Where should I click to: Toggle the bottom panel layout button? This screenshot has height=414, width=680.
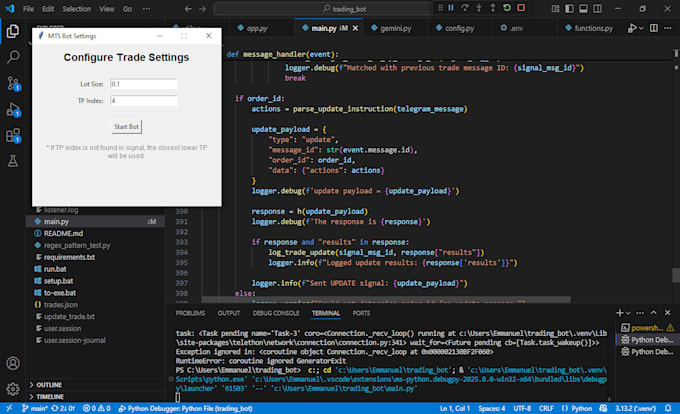[x=583, y=8]
